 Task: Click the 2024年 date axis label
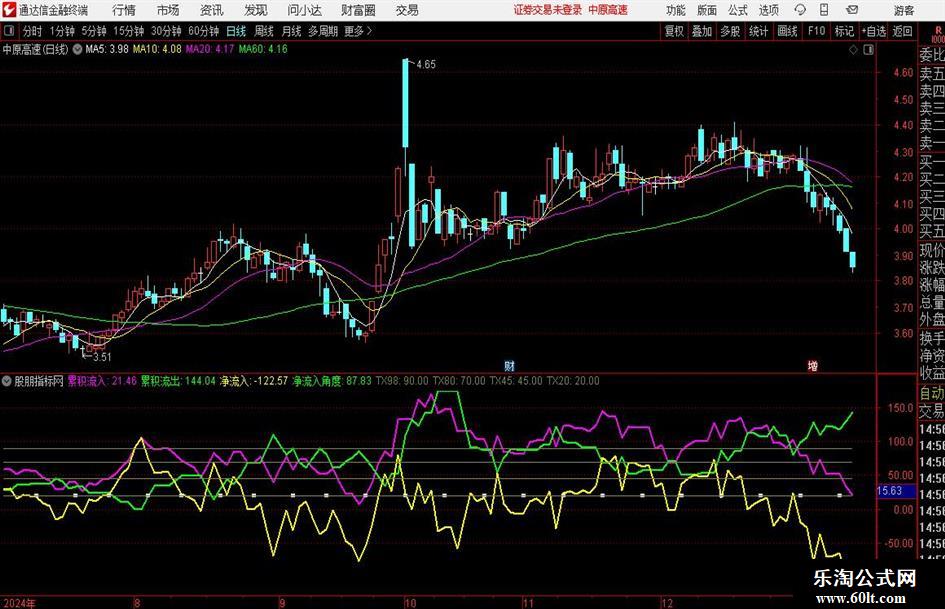coord(19,602)
